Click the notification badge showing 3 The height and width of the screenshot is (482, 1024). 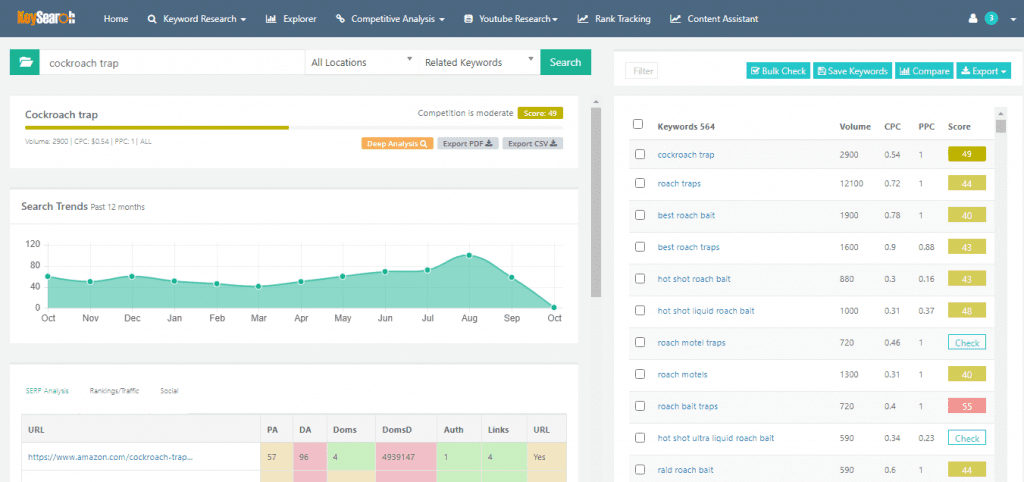(x=991, y=18)
